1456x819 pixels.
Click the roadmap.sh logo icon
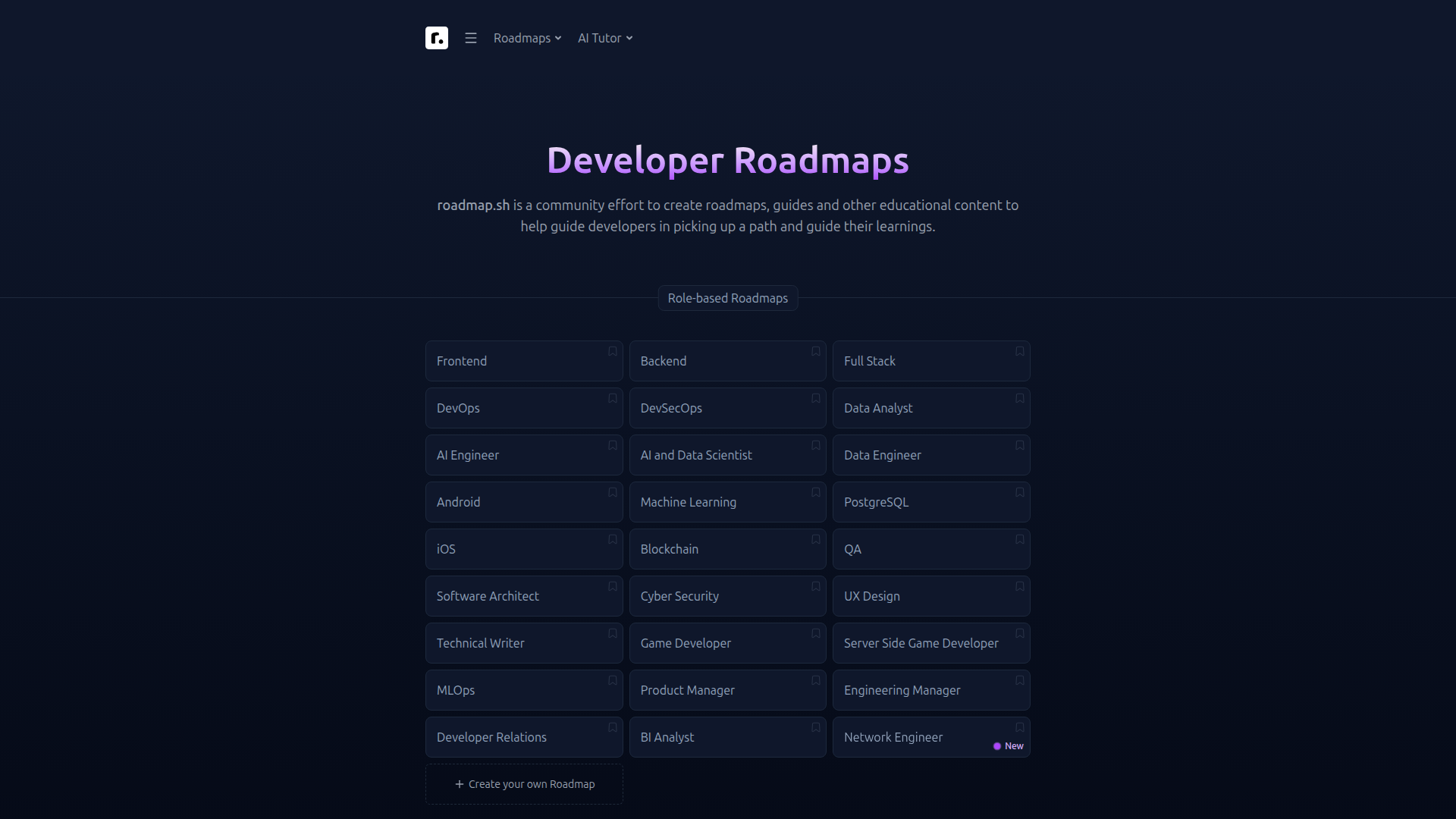[x=437, y=38]
